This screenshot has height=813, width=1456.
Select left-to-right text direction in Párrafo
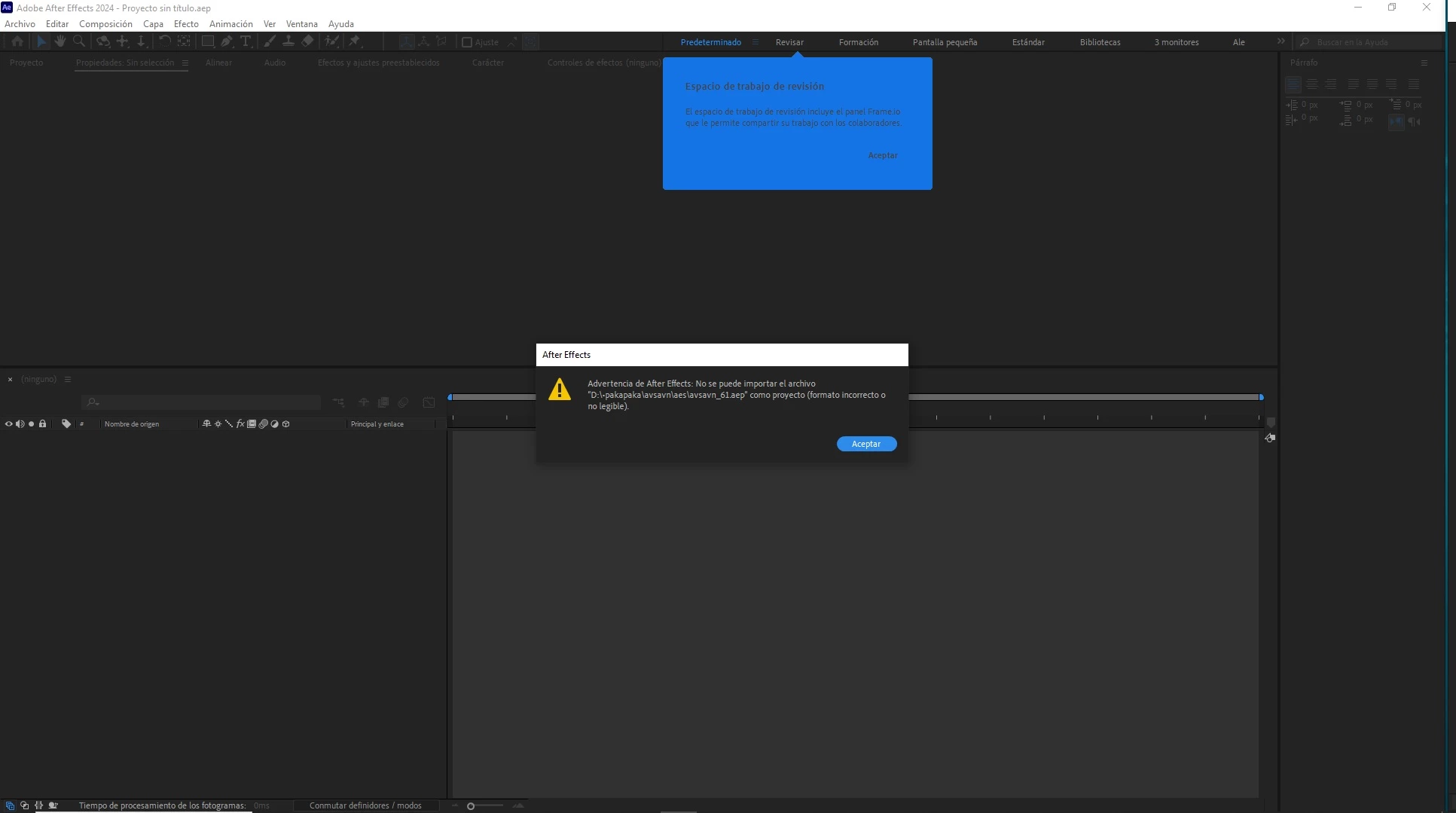(1396, 121)
